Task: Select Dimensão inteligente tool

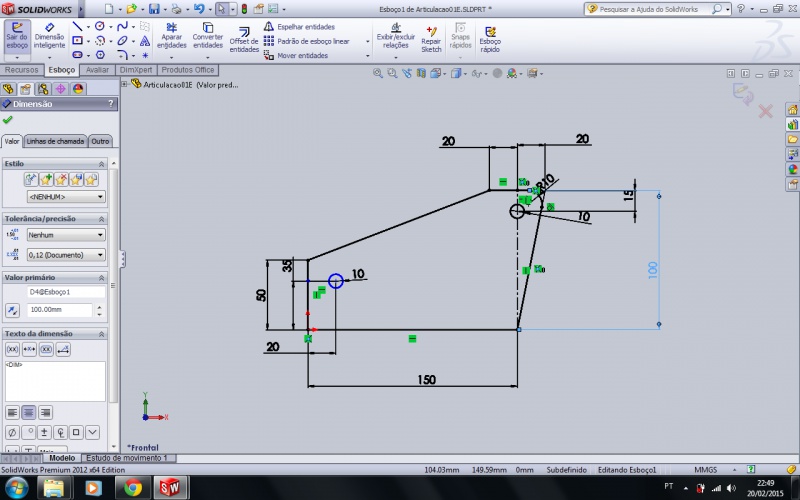Action: [49, 36]
